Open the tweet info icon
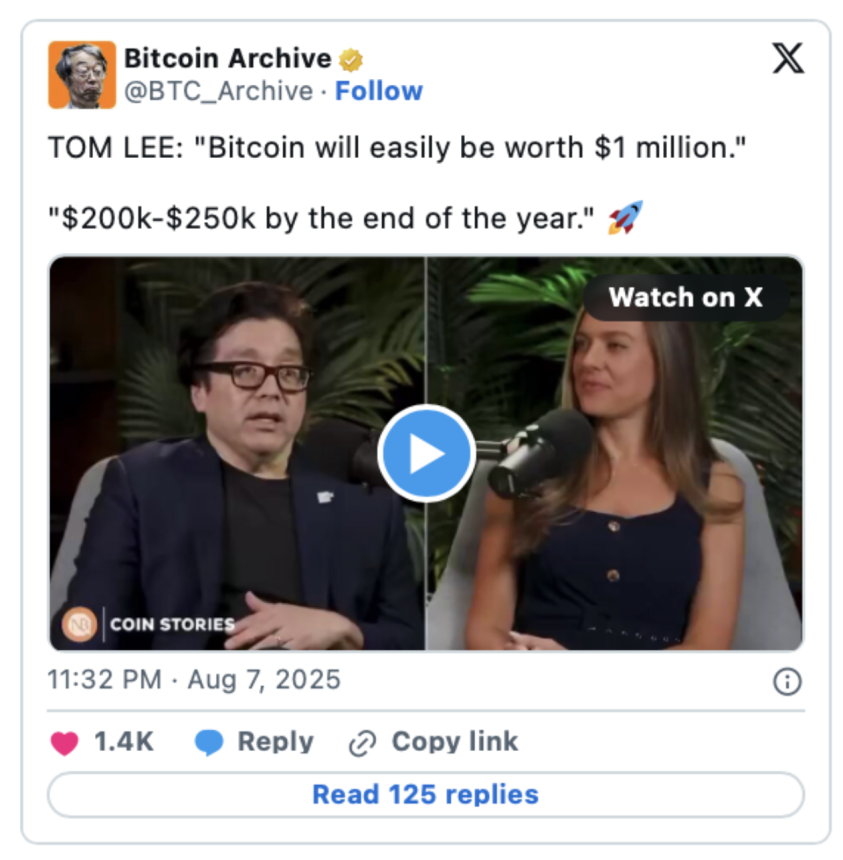 coord(787,682)
